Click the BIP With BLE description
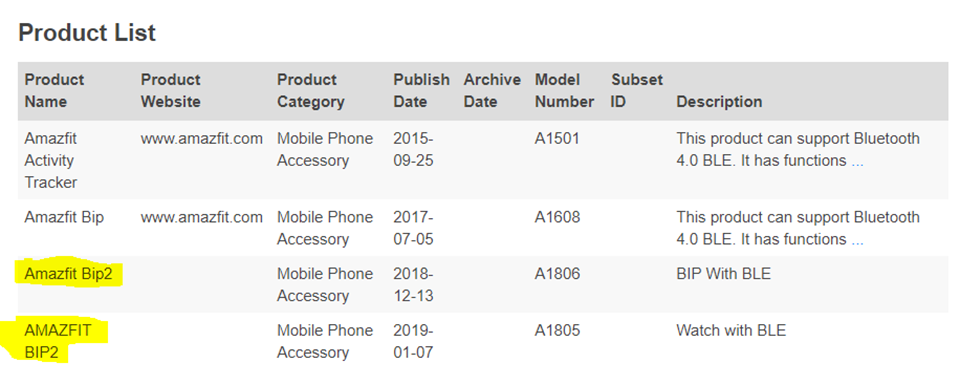 click(x=724, y=274)
